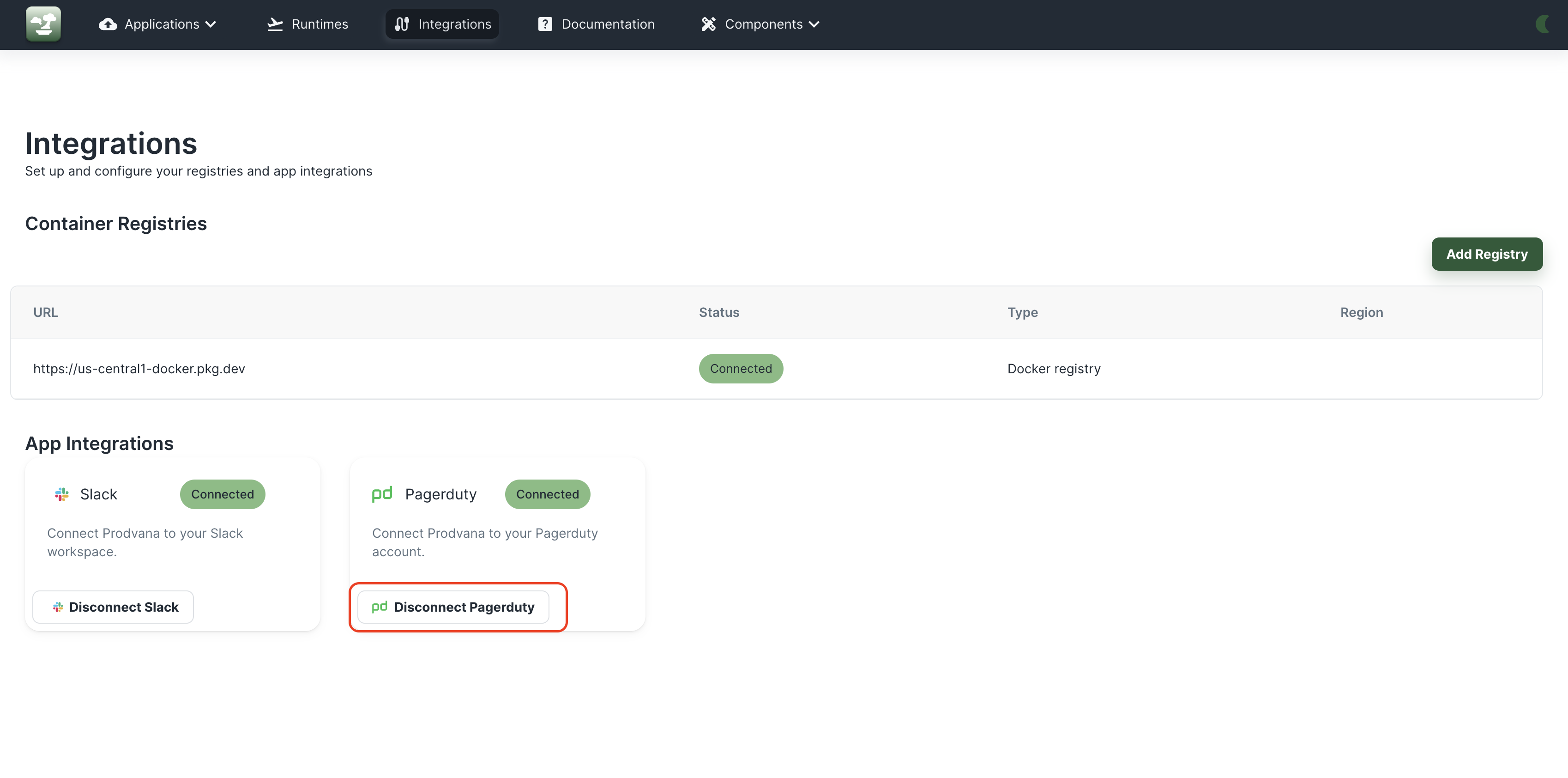Toggle dark mode moon icon
Viewport: 1568px width, 778px height.
click(1542, 24)
